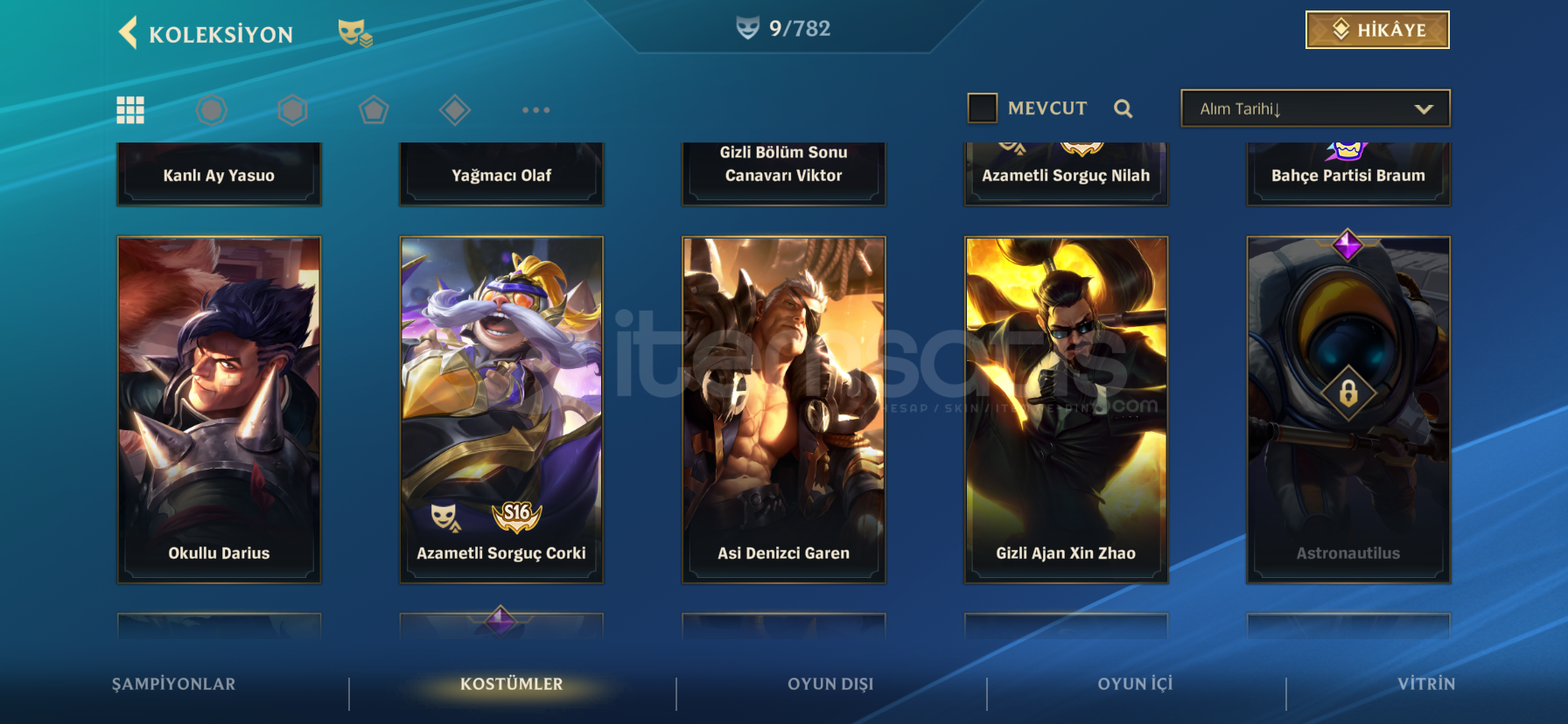1568x724 pixels.
Task: Tap the lock icon on Astronautilus
Action: pos(1348,393)
